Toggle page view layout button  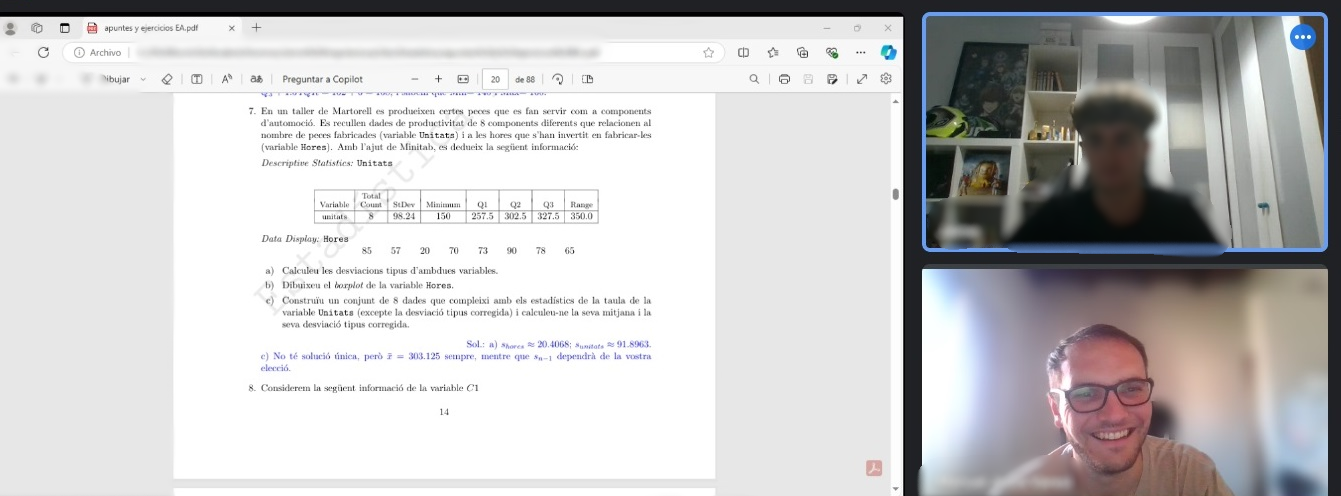587,79
